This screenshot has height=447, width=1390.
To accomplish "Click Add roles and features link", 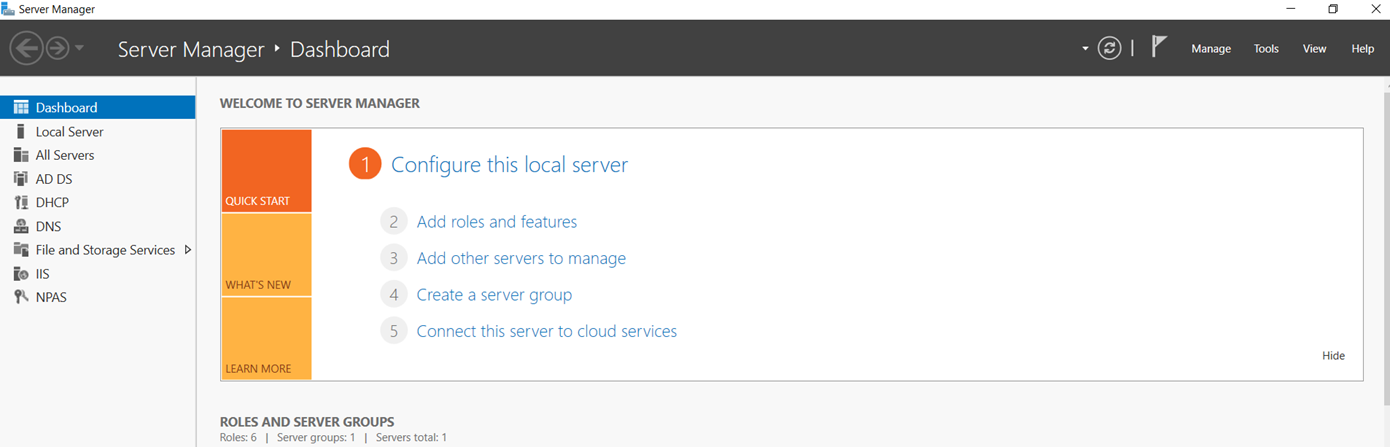I will [x=497, y=222].
